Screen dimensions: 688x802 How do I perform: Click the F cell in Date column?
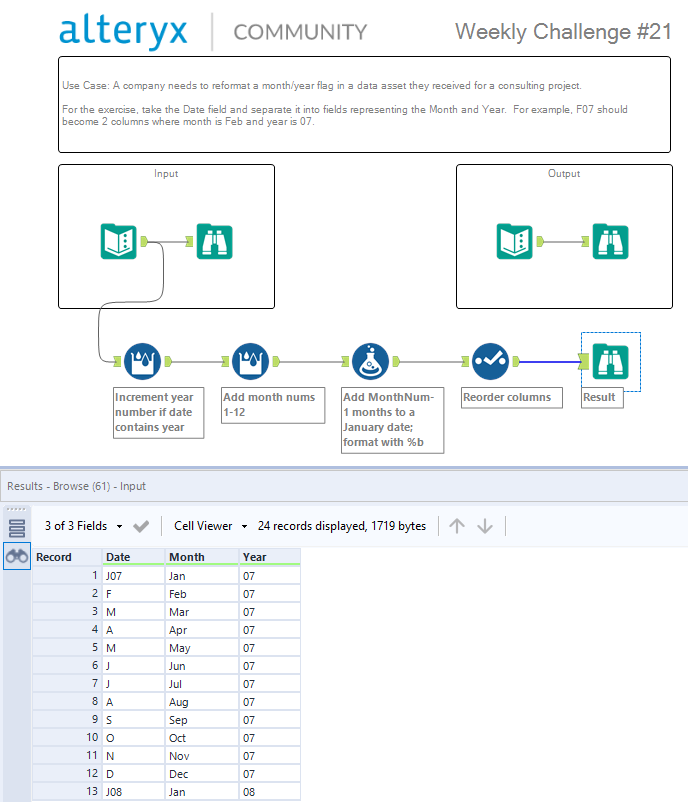134,594
